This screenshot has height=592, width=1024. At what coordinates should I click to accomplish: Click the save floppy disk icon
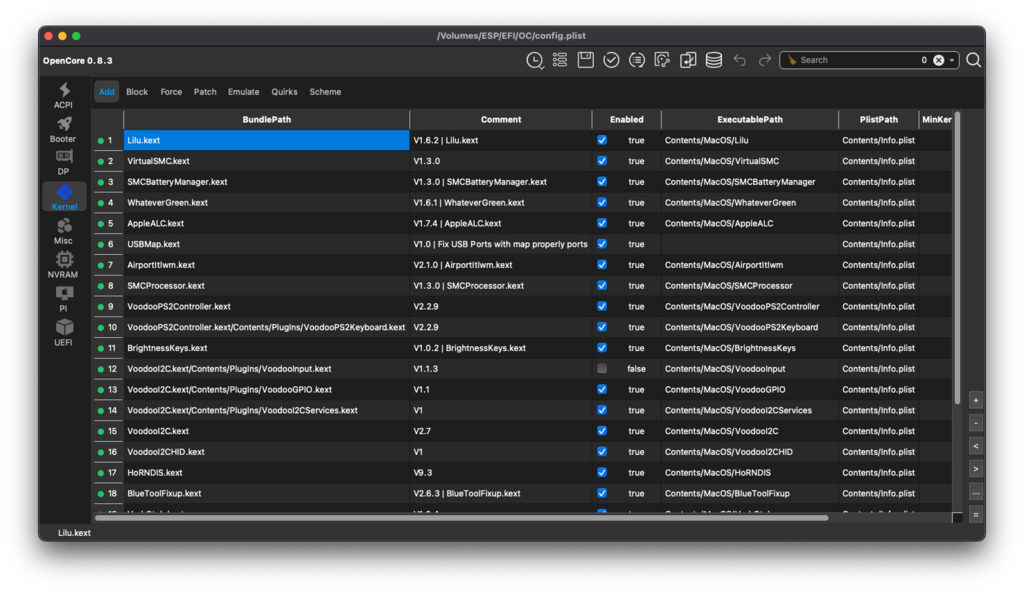(586, 60)
